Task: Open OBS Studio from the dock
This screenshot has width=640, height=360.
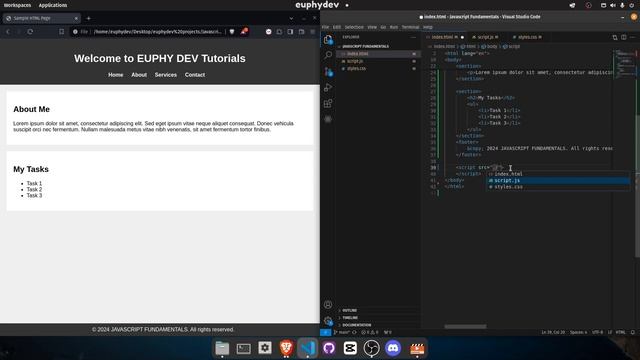Action: (x=371, y=348)
